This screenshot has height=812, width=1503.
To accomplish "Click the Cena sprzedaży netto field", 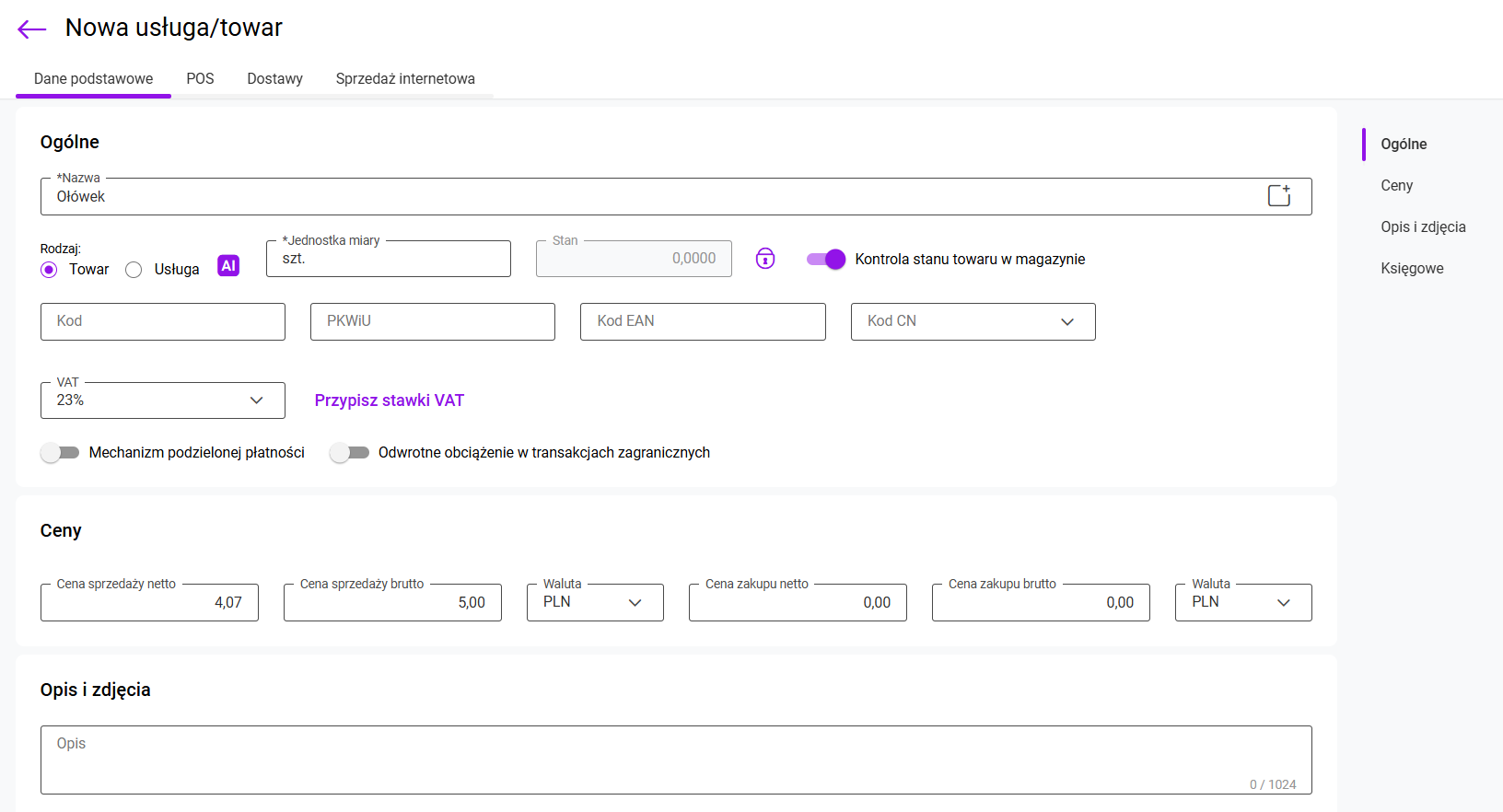I will point(149,603).
